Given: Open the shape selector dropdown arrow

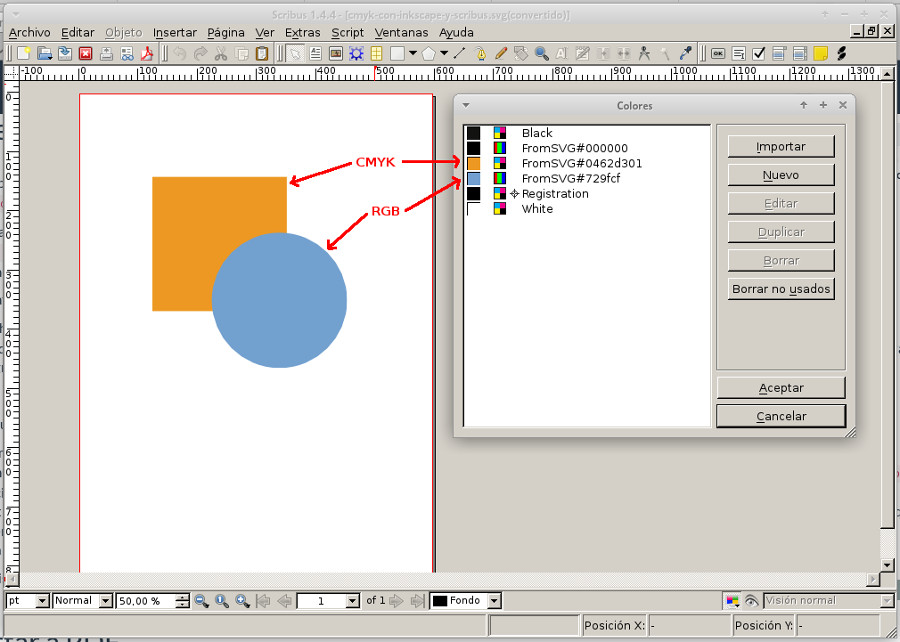Looking at the screenshot, I should (x=413, y=53).
